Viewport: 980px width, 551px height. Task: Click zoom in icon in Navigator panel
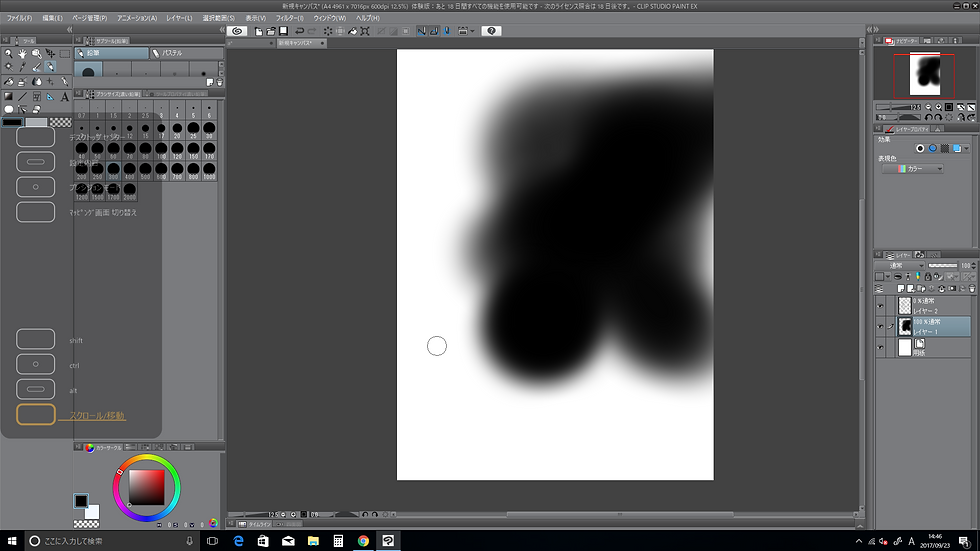(x=938, y=107)
